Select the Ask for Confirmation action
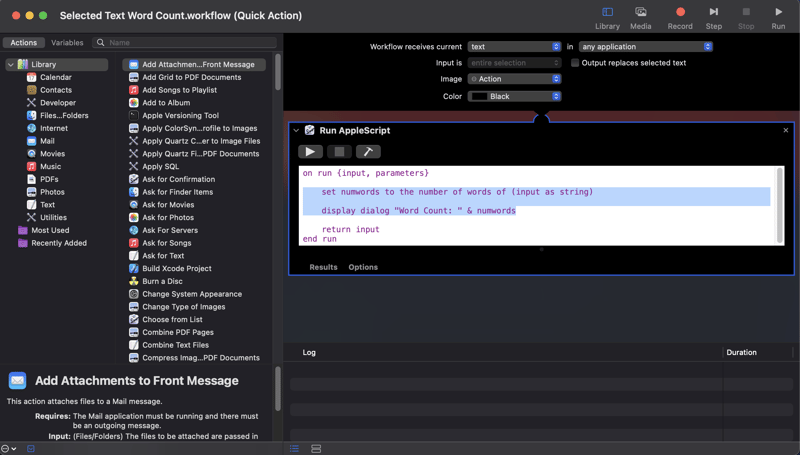800x455 pixels. click(x=178, y=179)
